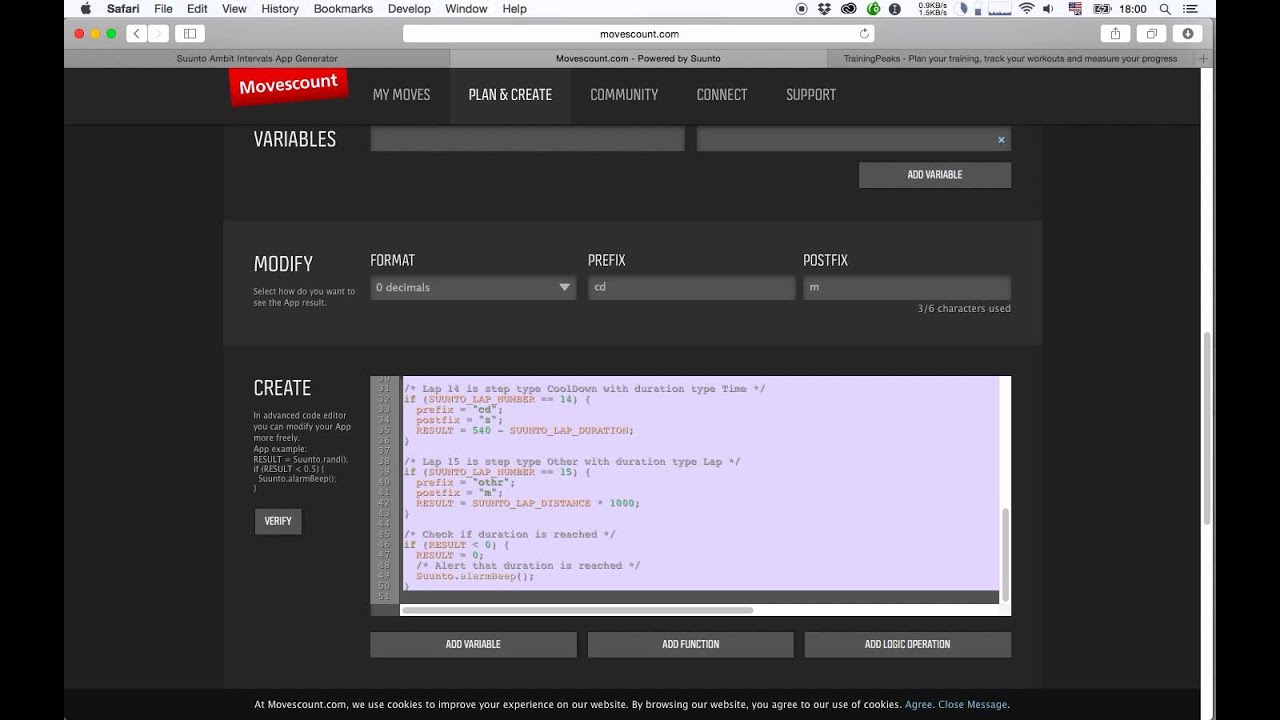Click the 'Lap 15 is step type Other' comment
This screenshot has width=1280, height=720.
point(572,461)
